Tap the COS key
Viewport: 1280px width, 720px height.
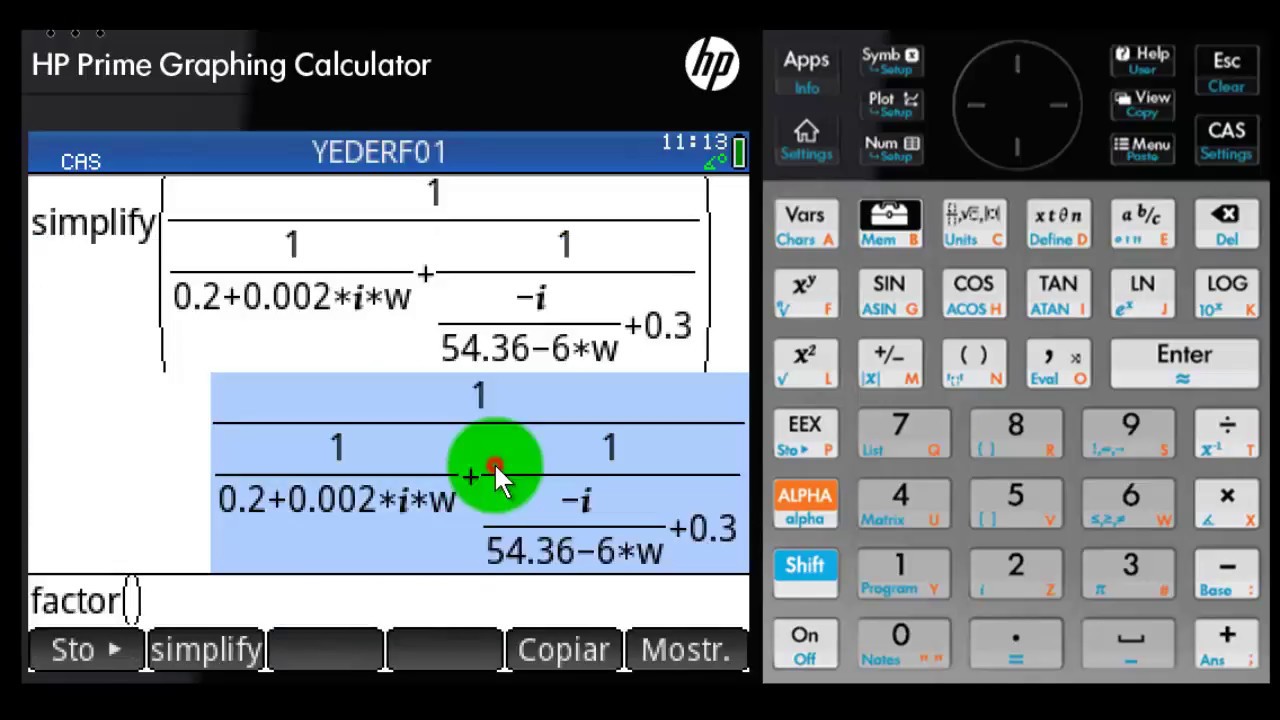(x=973, y=295)
